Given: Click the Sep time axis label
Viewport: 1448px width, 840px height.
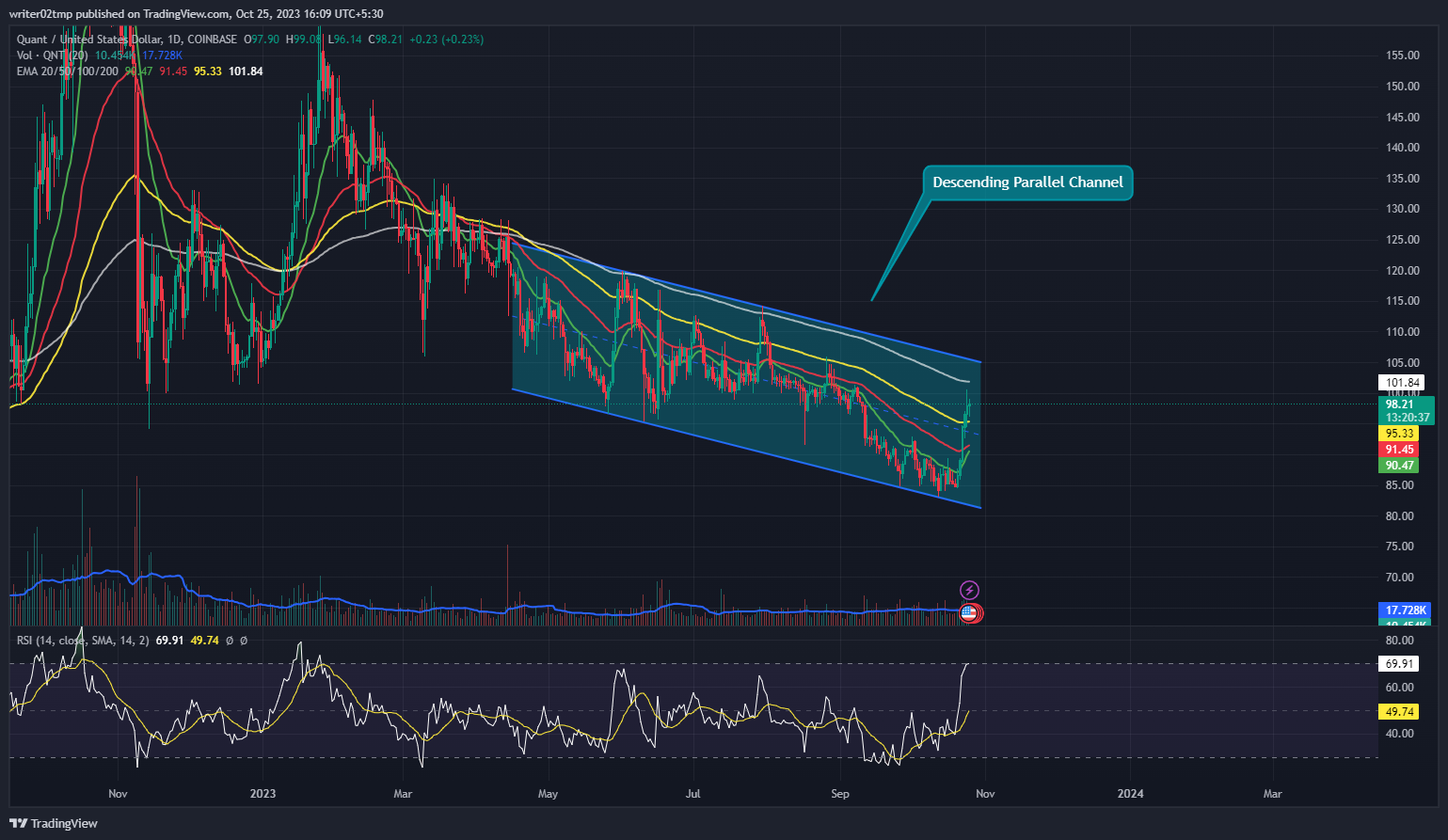Looking at the screenshot, I should (x=840, y=794).
